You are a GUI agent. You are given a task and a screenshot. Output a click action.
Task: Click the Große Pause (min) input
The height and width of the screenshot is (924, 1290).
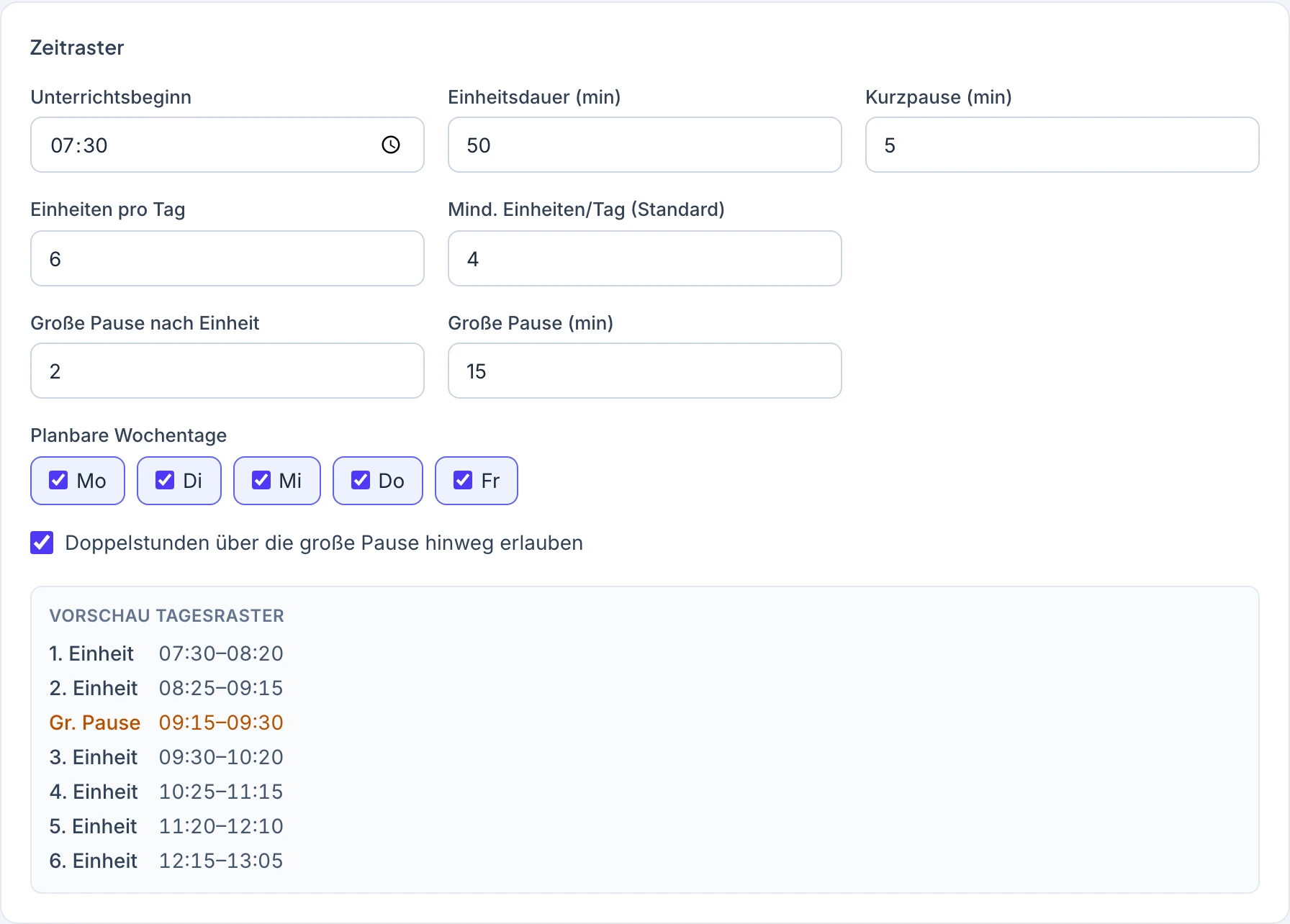pos(645,371)
